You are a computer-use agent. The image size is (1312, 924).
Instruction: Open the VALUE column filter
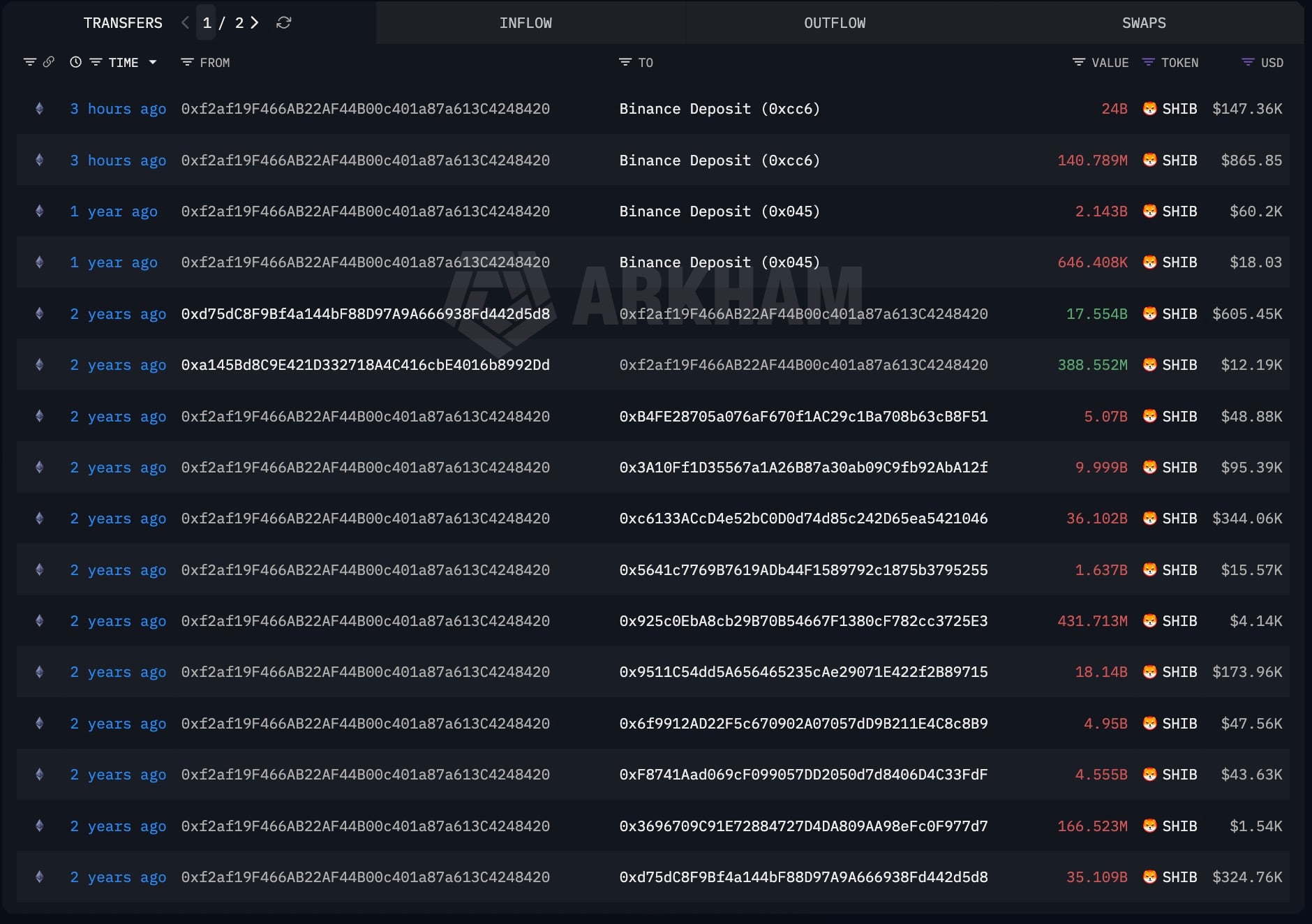1078,62
